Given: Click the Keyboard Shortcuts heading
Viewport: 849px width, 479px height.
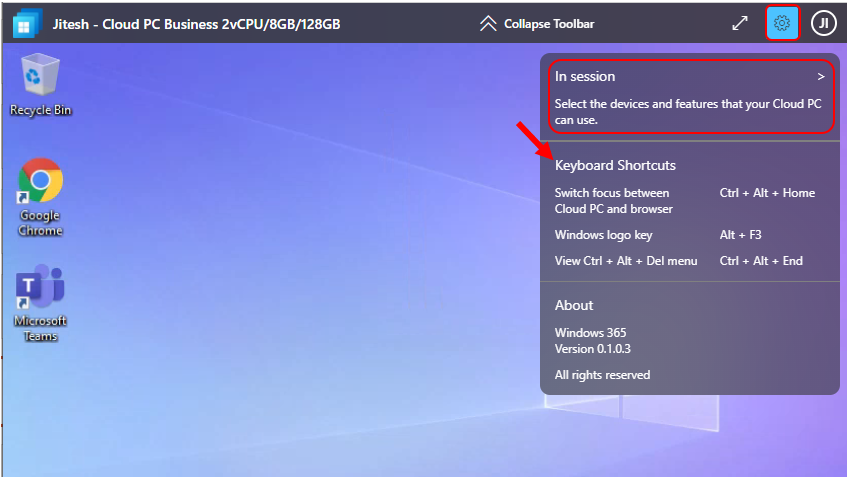Looking at the screenshot, I should [x=615, y=165].
